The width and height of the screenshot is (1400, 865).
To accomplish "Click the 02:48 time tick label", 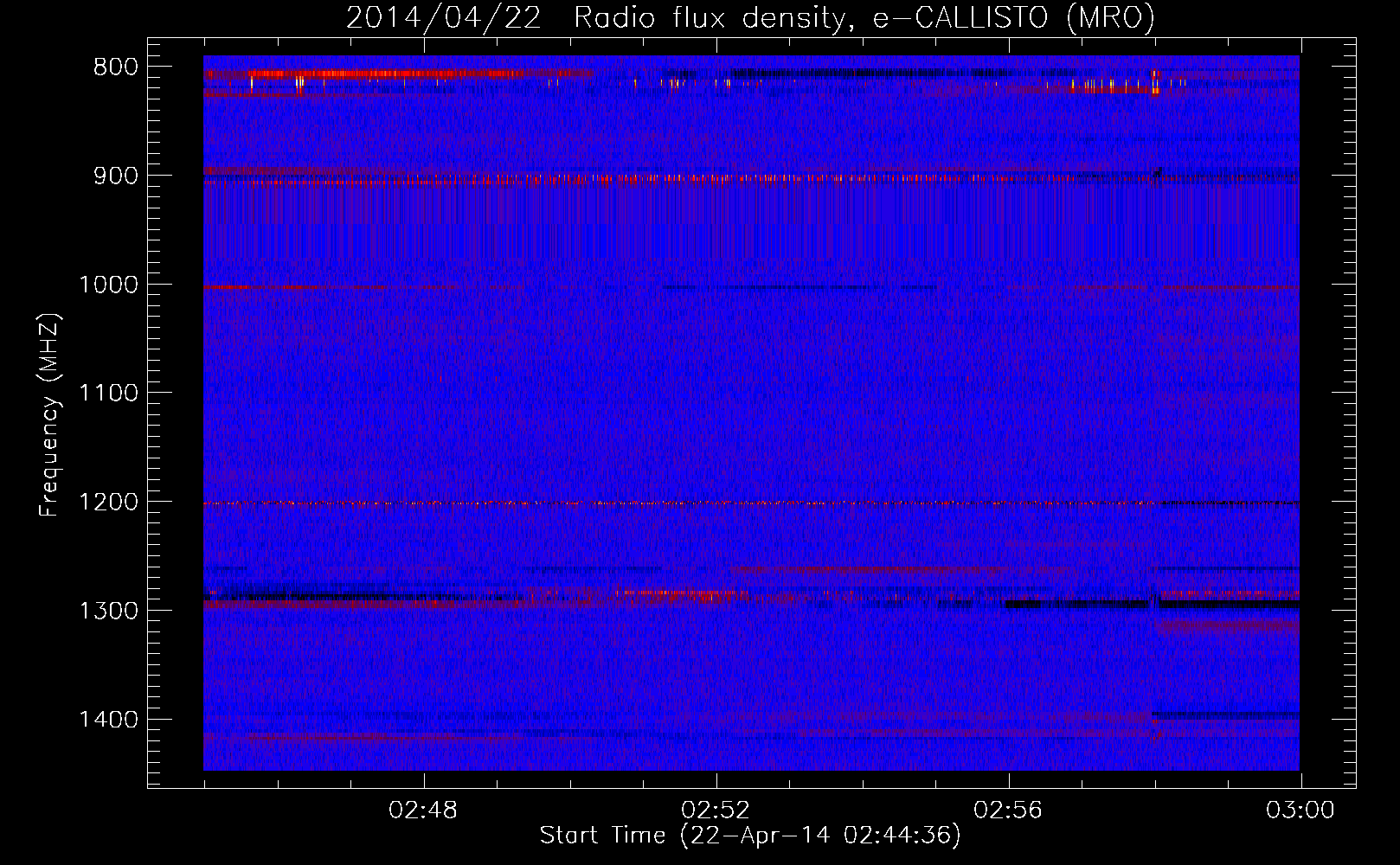I will click(x=423, y=811).
